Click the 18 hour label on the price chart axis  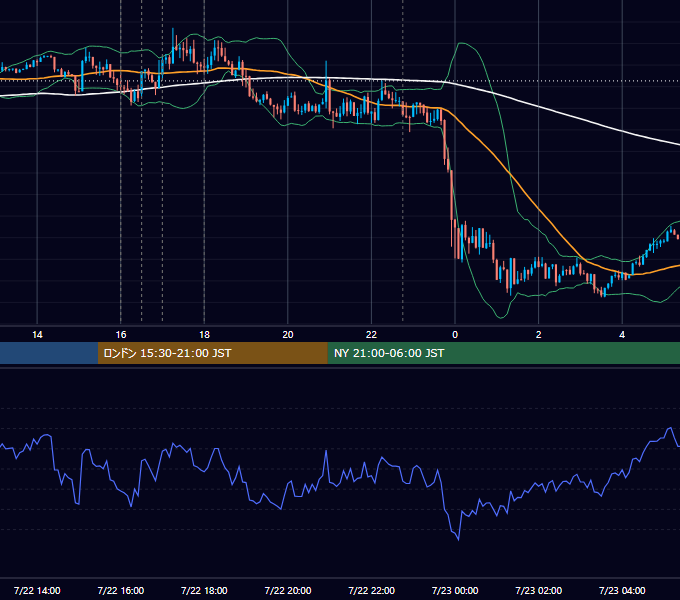point(204,335)
